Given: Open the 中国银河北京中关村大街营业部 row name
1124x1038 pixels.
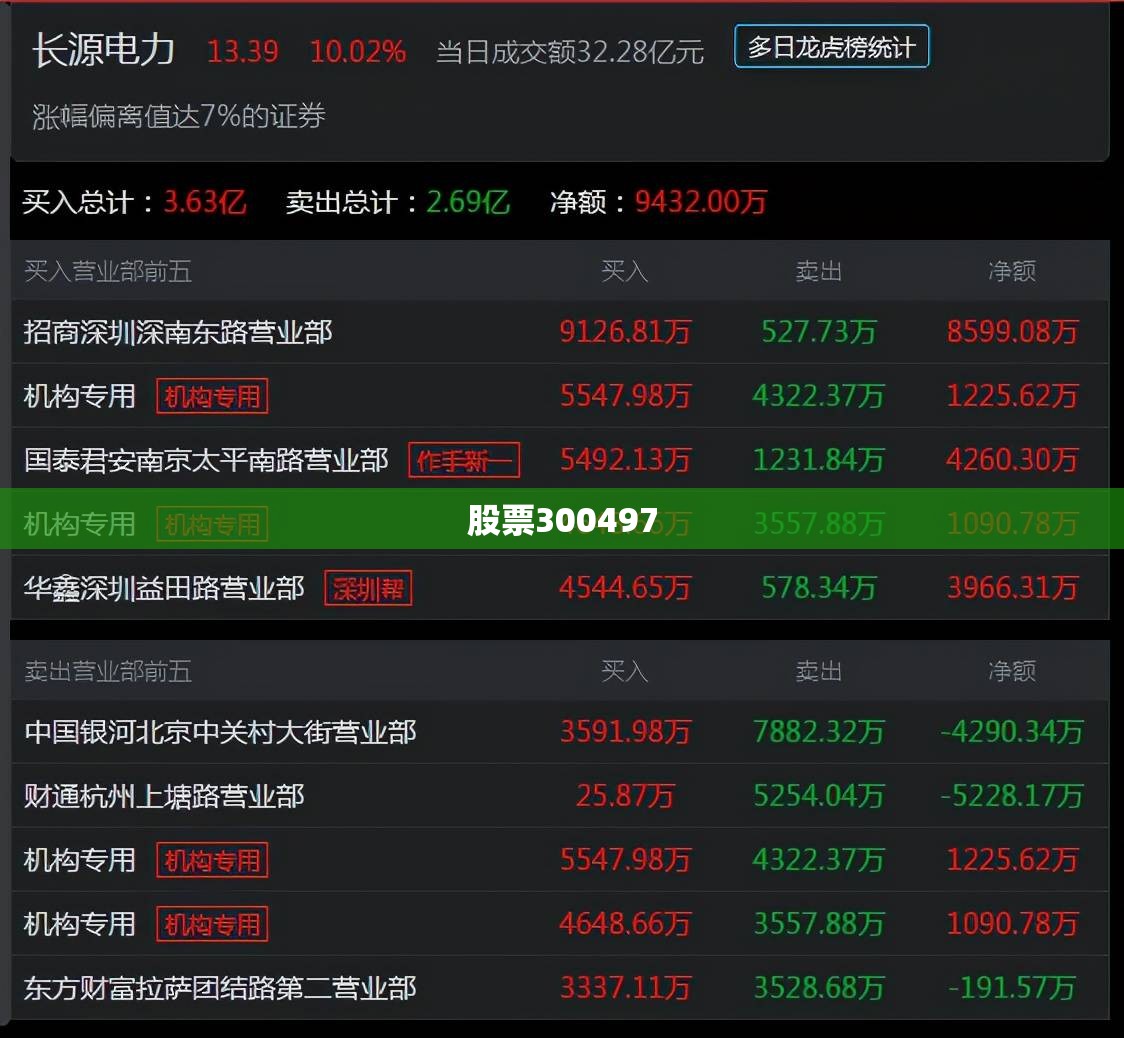Looking at the screenshot, I should (x=220, y=732).
